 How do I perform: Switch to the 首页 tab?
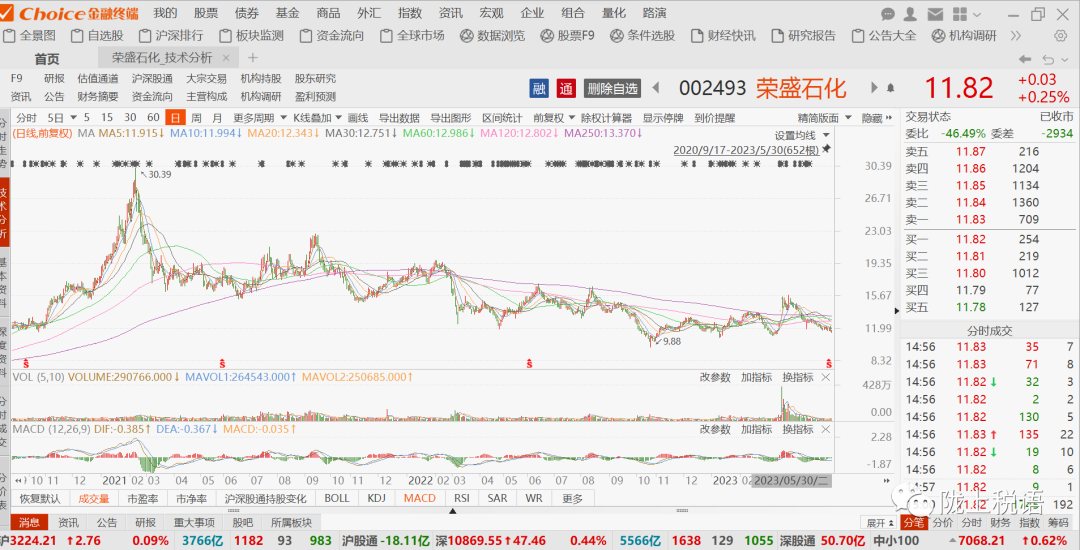(x=47, y=59)
